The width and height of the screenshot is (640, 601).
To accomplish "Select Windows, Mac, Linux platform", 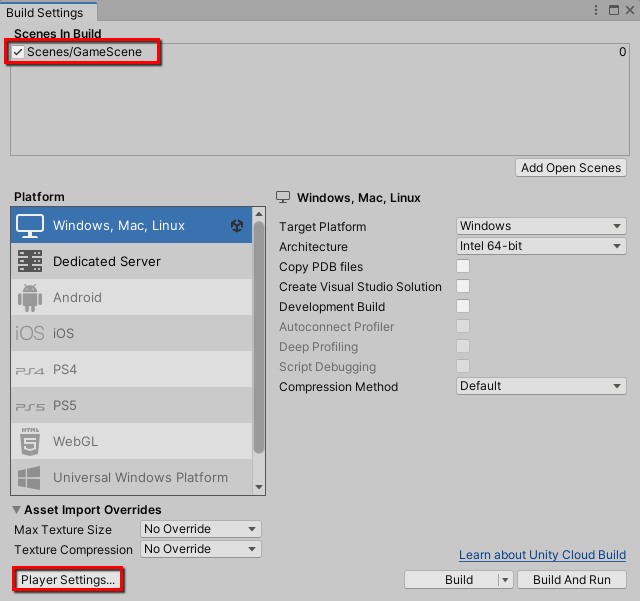I will (x=131, y=225).
